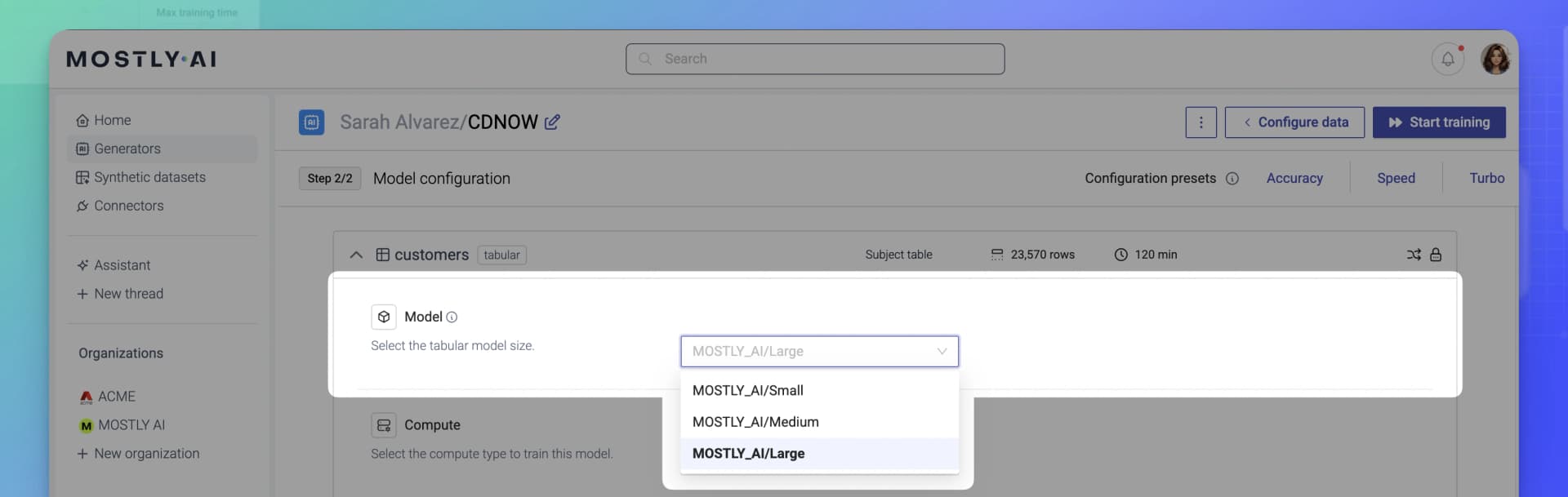Click the lock icon in customers row

click(1436, 255)
